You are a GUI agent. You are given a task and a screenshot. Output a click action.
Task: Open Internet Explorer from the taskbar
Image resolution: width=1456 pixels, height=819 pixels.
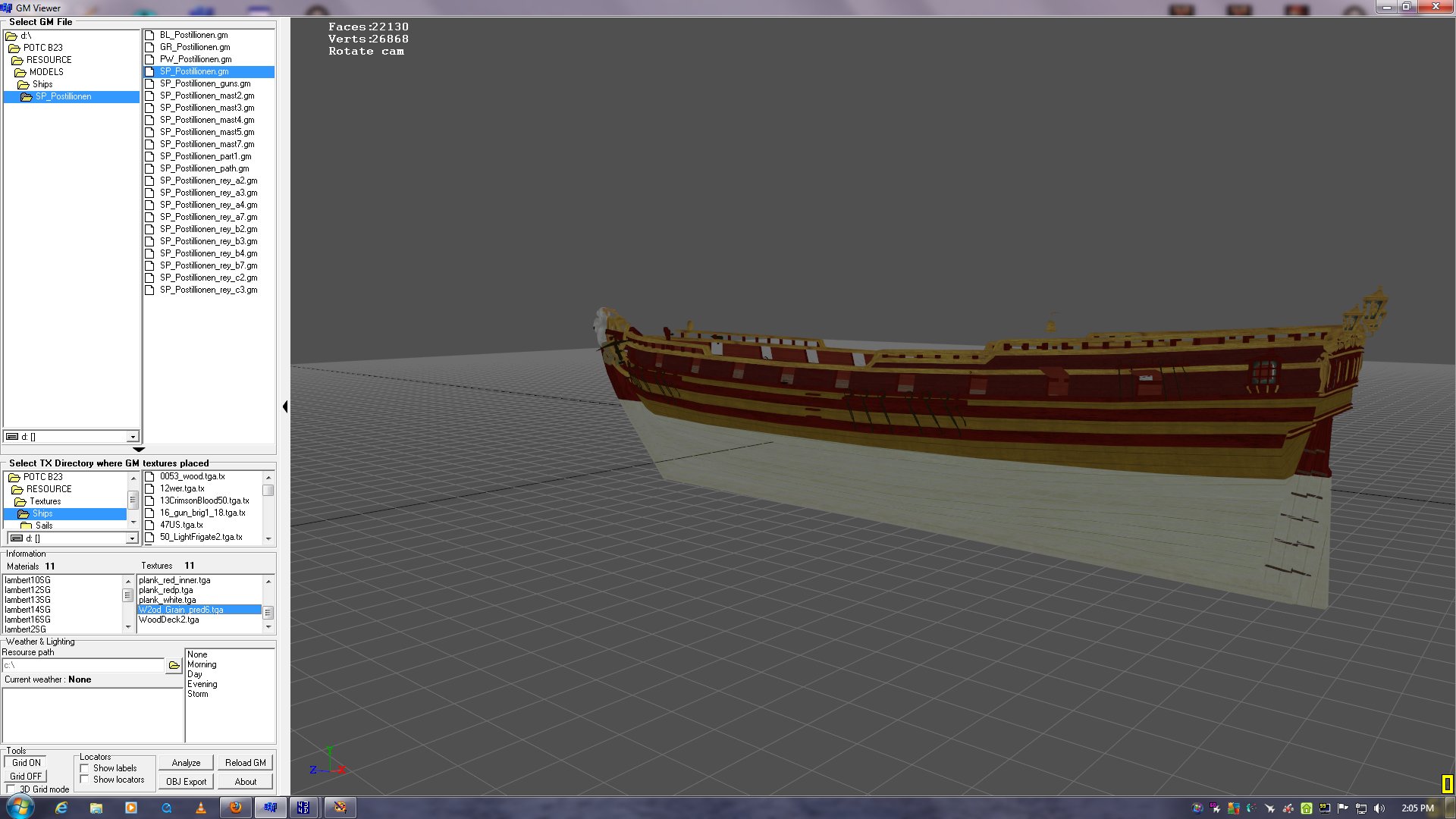pos(61,808)
